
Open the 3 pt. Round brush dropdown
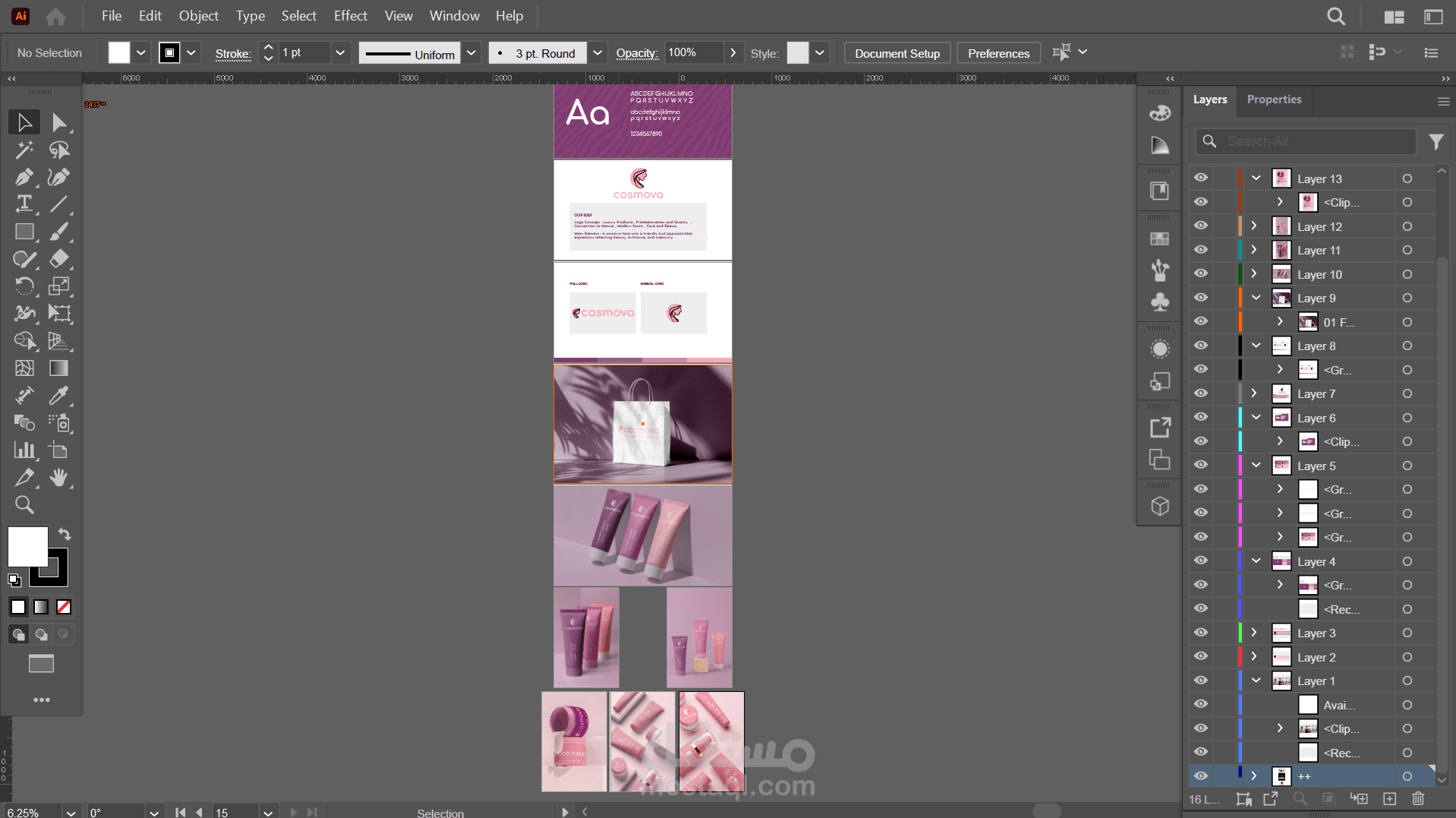click(x=597, y=53)
